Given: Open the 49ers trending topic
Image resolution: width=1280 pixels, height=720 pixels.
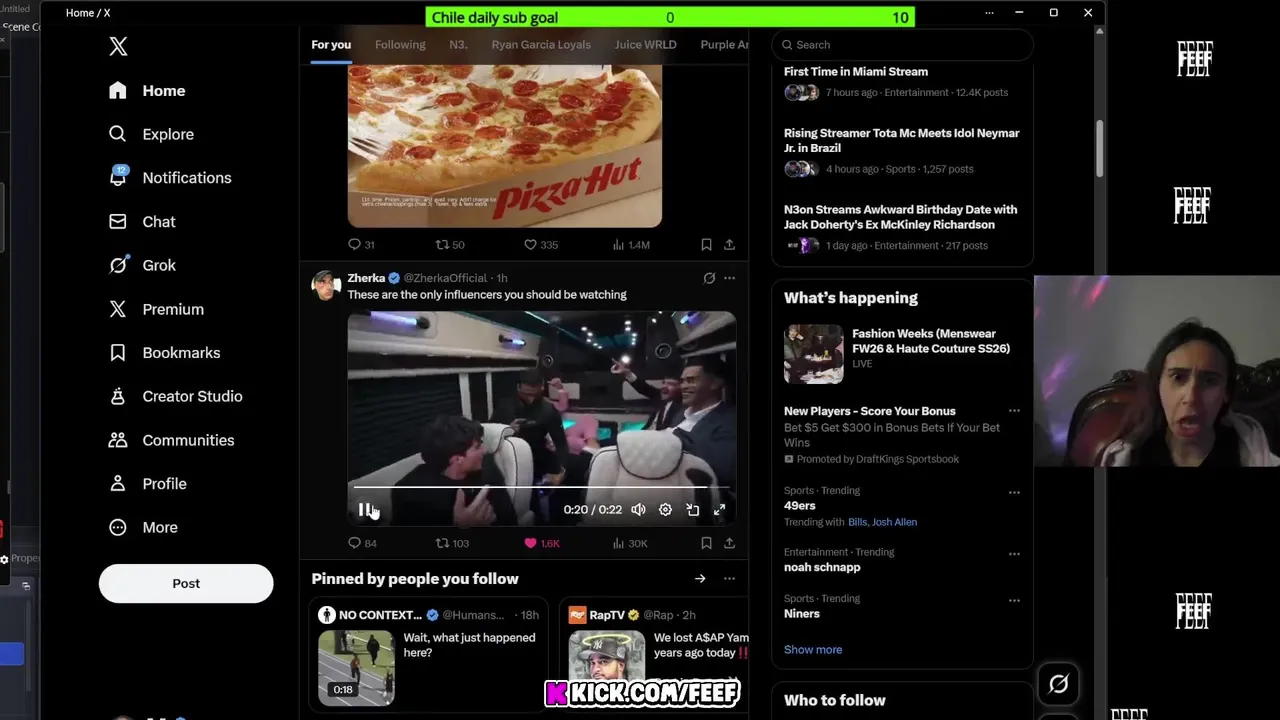Looking at the screenshot, I should 800,506.
